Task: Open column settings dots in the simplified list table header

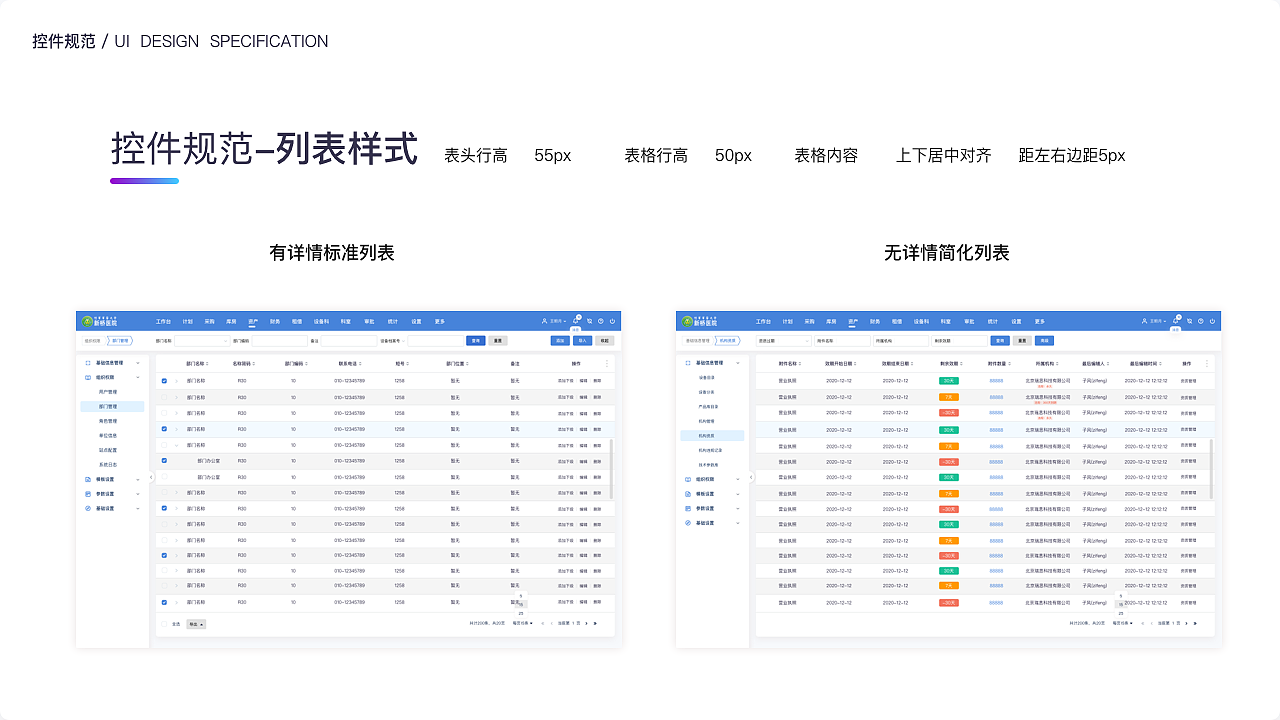Action: tap(1206, 364)
